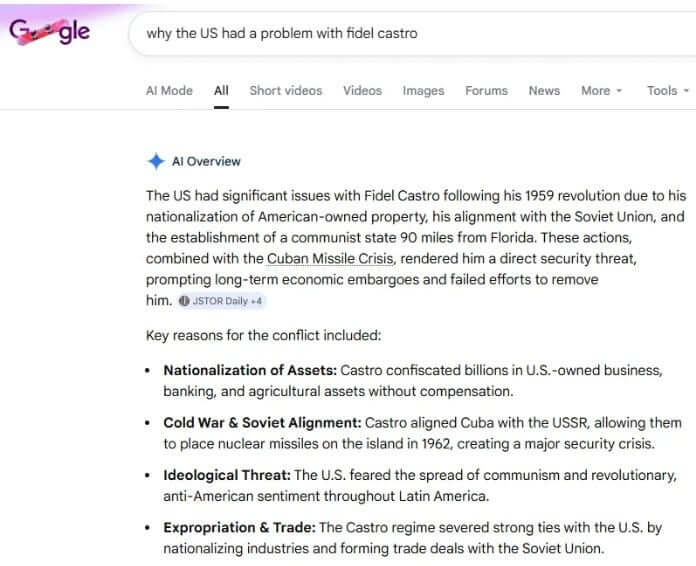Screen dimensions: 696x566
Task: Click the AI Overview sparkle icon
Action: click(x=156, y=161)
